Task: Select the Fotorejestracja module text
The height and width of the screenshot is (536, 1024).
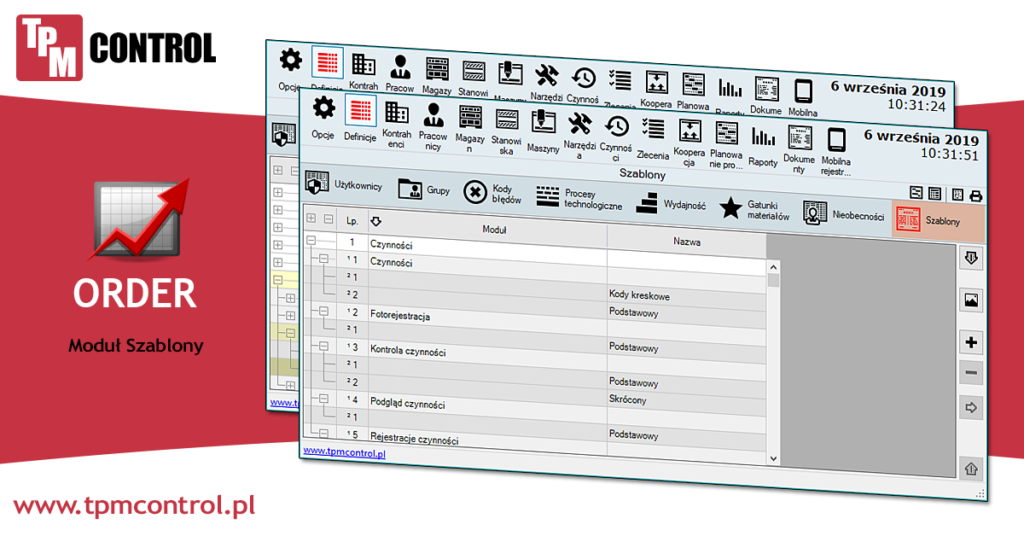Action: (400, 315)
